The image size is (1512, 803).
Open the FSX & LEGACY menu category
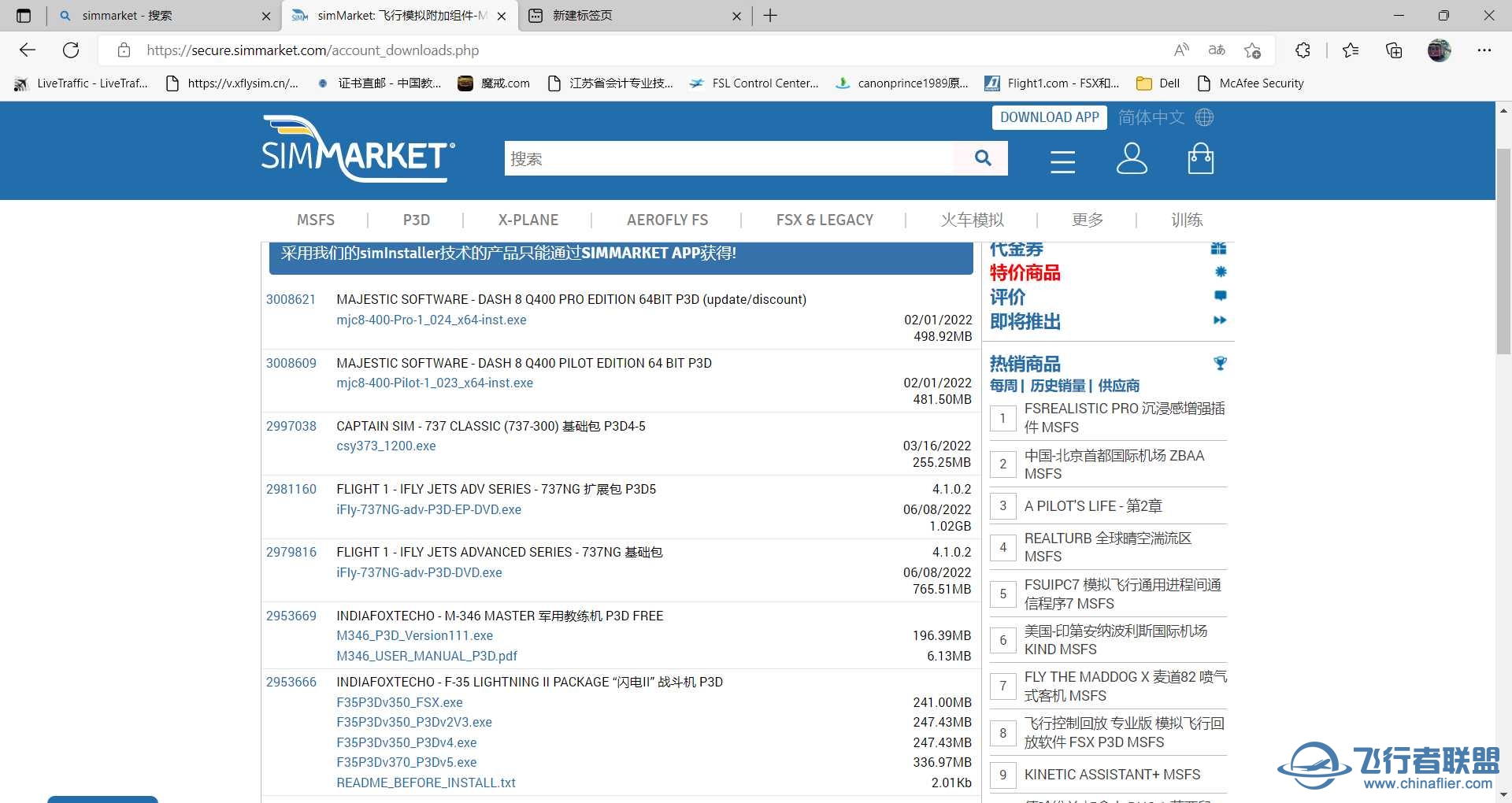(825, 220)
